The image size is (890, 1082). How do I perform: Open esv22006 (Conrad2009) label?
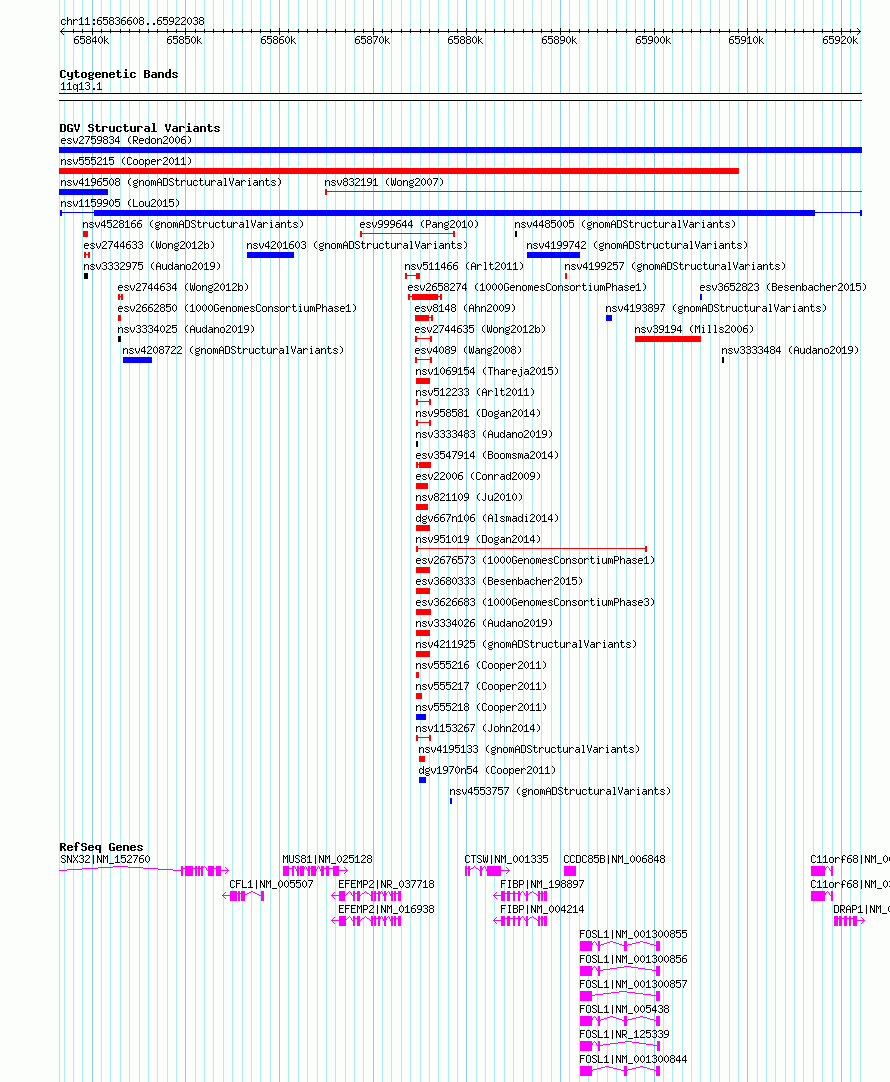point(478,476)
